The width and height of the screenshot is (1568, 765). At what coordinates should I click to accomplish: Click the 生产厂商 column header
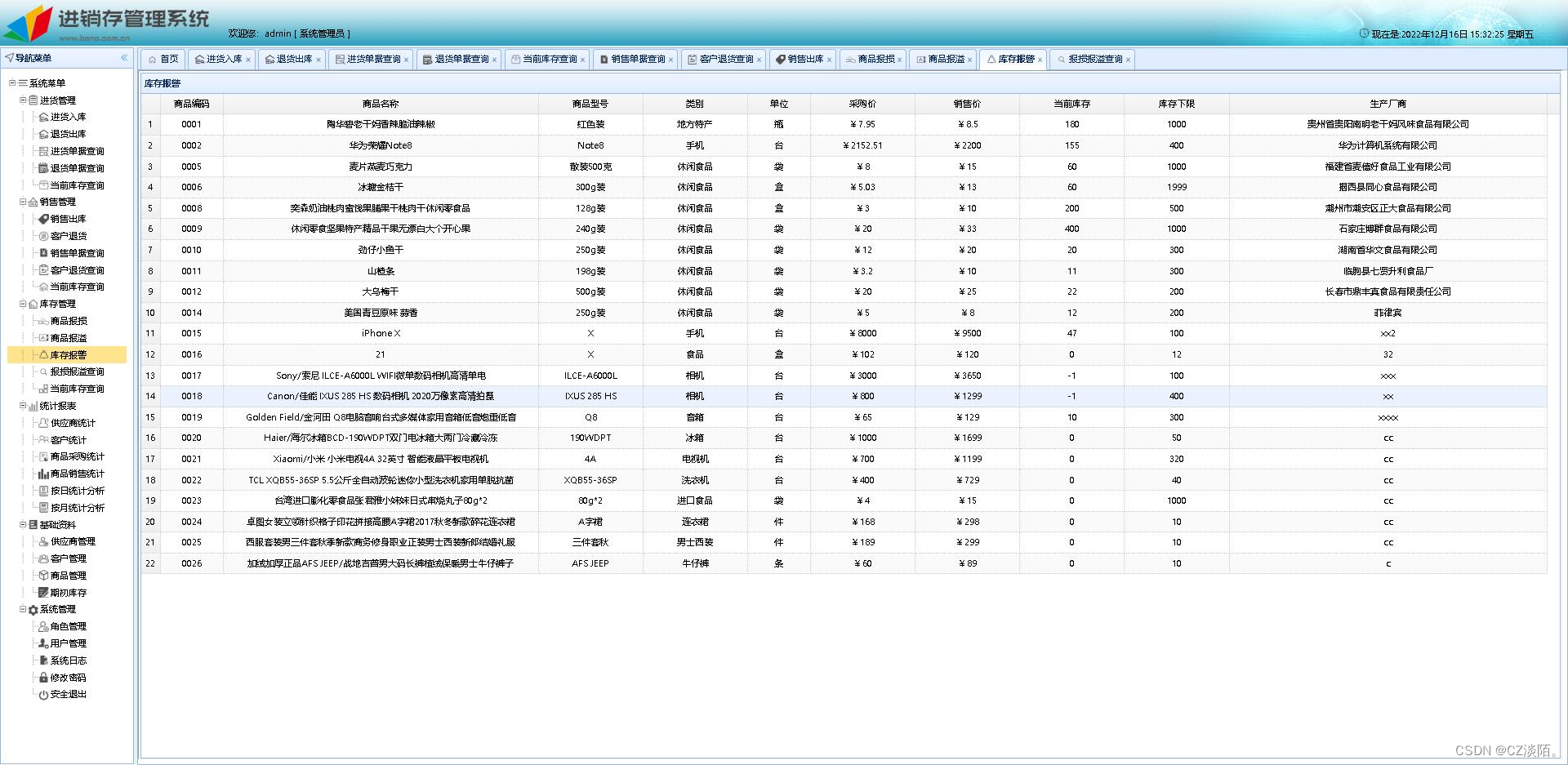click(x=1388, y=104)
